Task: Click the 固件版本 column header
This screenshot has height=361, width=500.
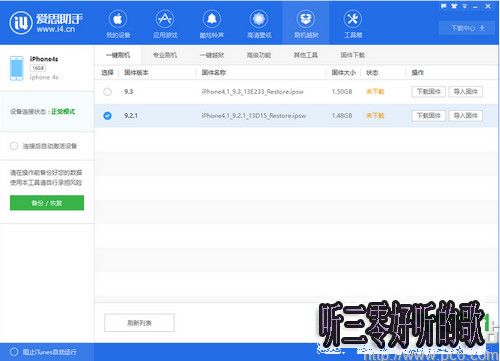Action: point(136,72)
